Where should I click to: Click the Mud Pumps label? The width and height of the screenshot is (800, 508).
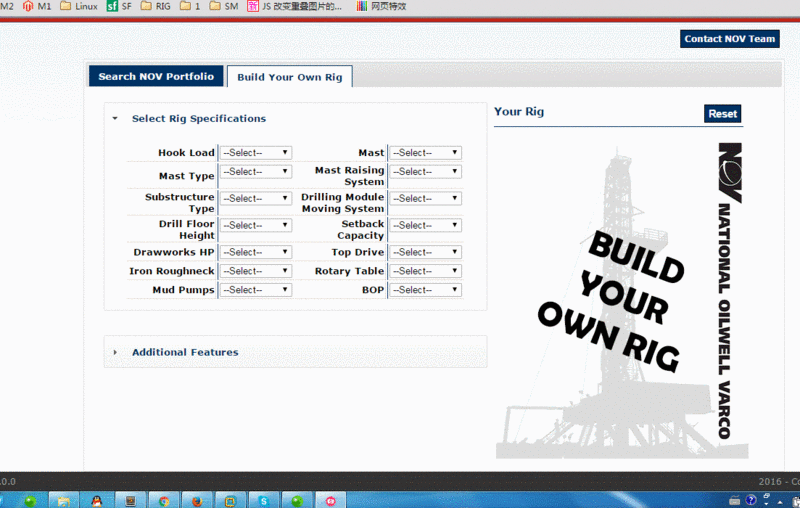(x=183, y=290)
